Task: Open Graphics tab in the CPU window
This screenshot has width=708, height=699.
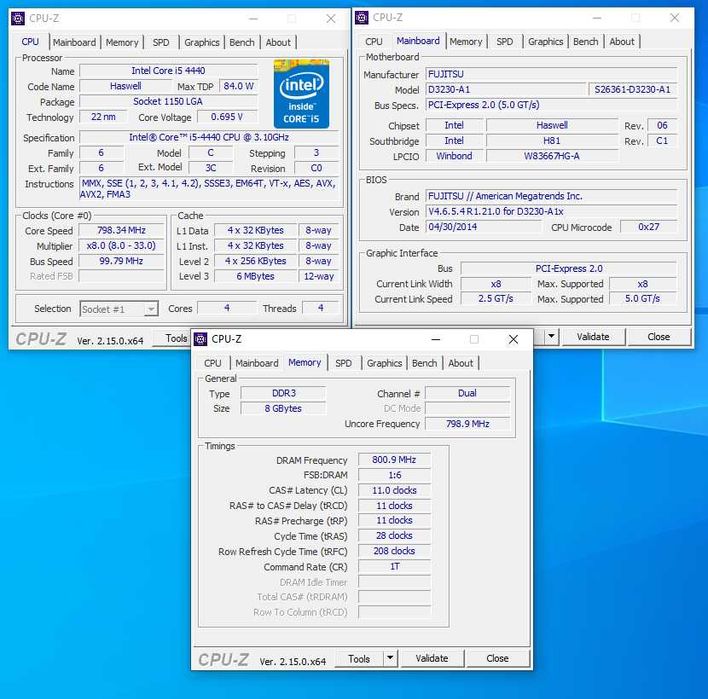Action: coord(201,42)
